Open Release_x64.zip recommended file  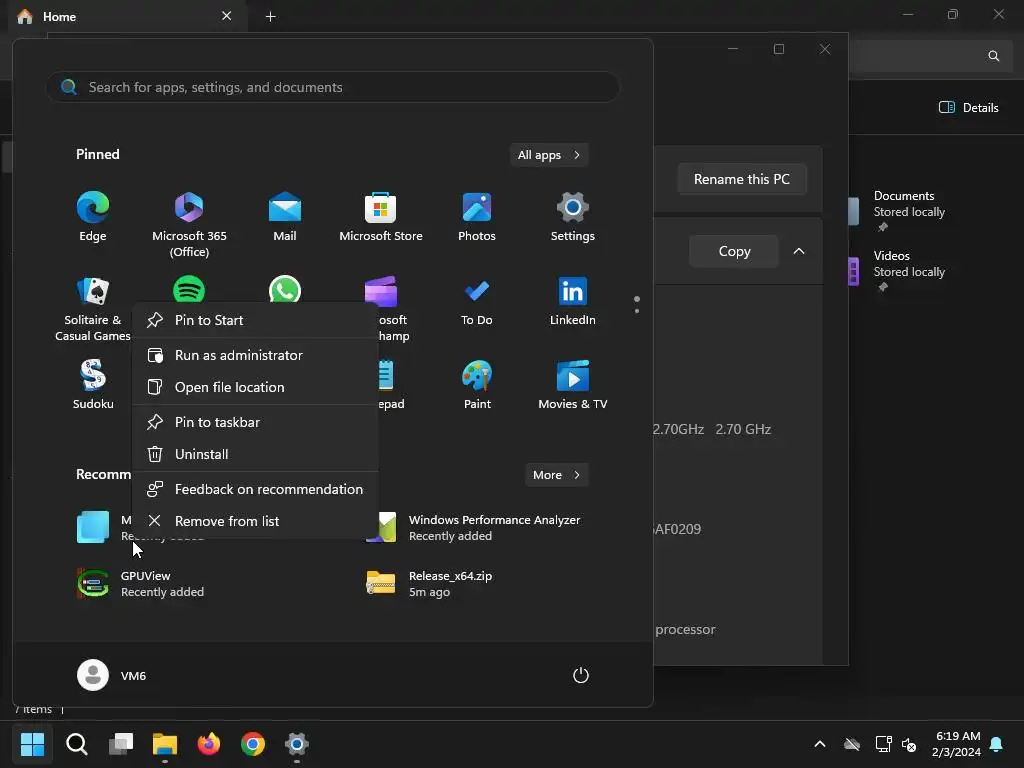(431, 583)
